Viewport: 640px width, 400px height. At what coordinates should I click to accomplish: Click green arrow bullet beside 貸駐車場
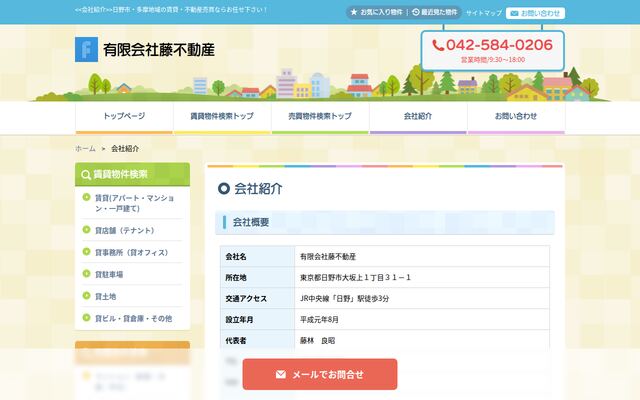tap(87, 273)
